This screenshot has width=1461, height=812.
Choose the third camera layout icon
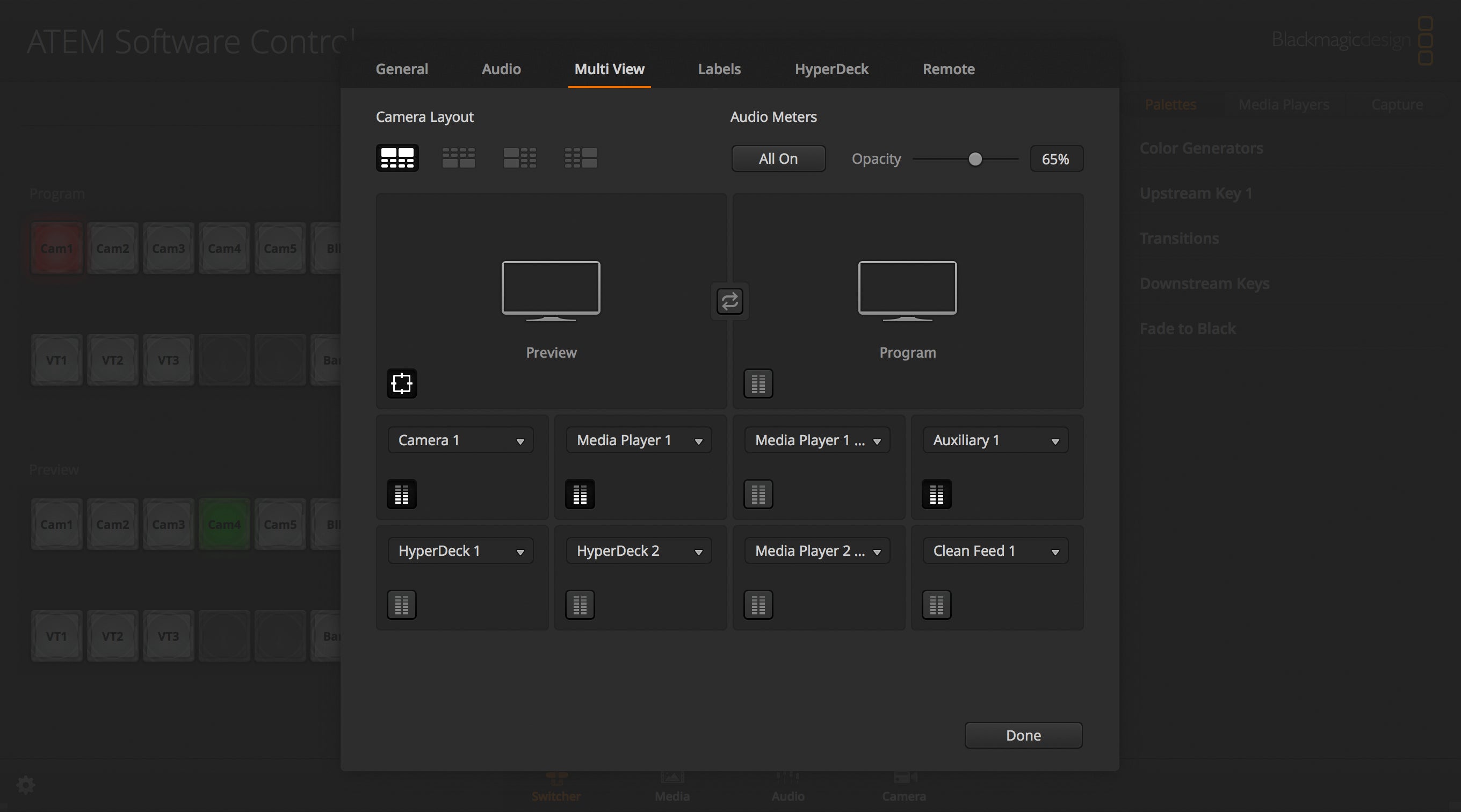(x=519, y=158)
